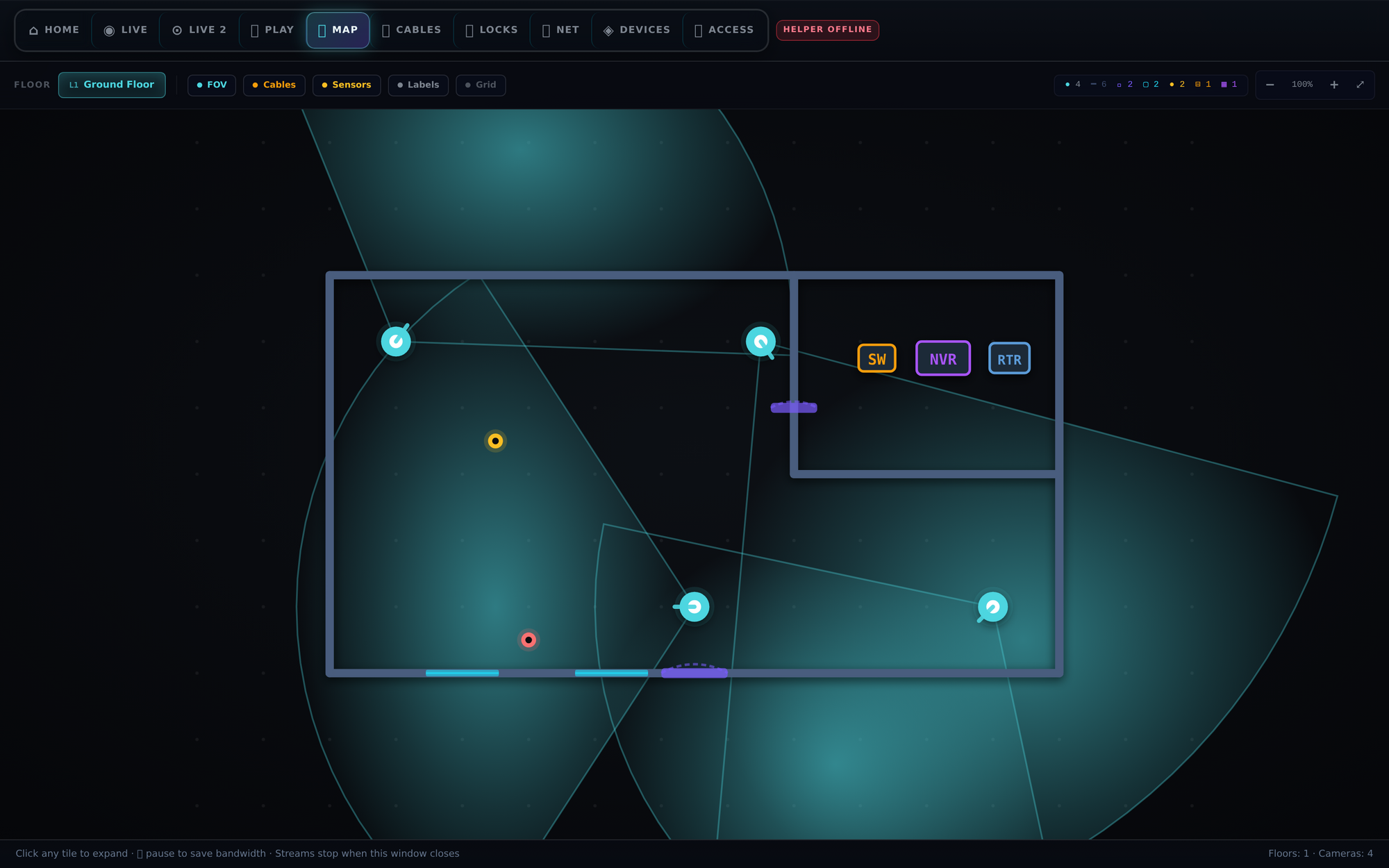Click the 100% zoom level readout
The width and height of the screenshot is (1389, 868).
point(1301,85)
